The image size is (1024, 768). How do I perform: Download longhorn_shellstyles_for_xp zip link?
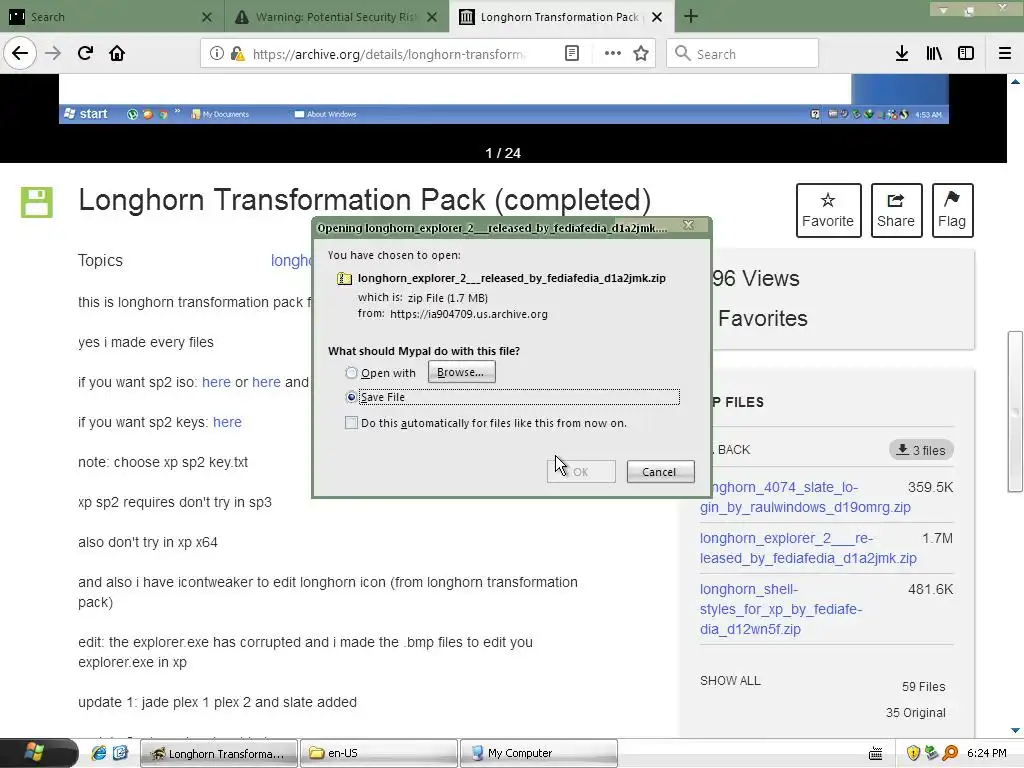[x=781, y=609]
